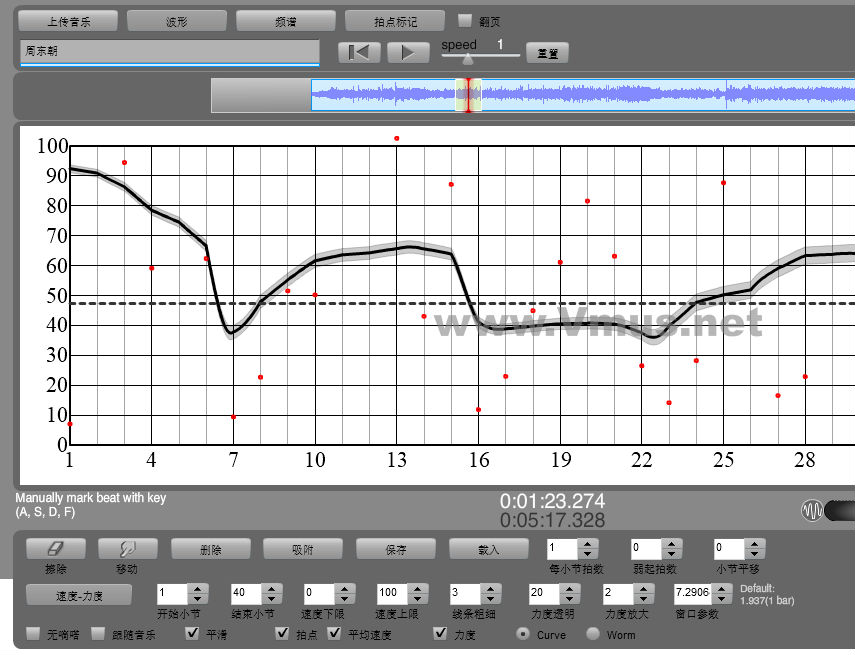
Task: Open the 波形 waveform view
Action: coord(177,20)
